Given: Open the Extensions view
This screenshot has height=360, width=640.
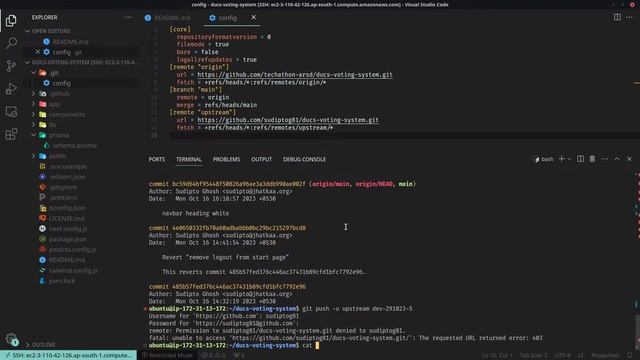Looking at the screenshot, I should (x=11, y=134).
